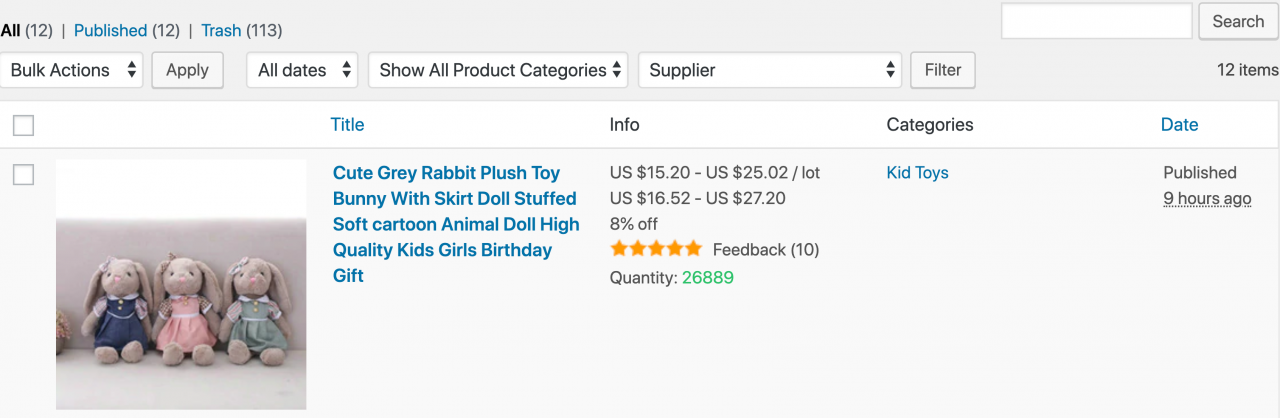Click the 9 hours ago timestamp
The height and width of the screenshot is (418, 1280).
pos(1207,198)
